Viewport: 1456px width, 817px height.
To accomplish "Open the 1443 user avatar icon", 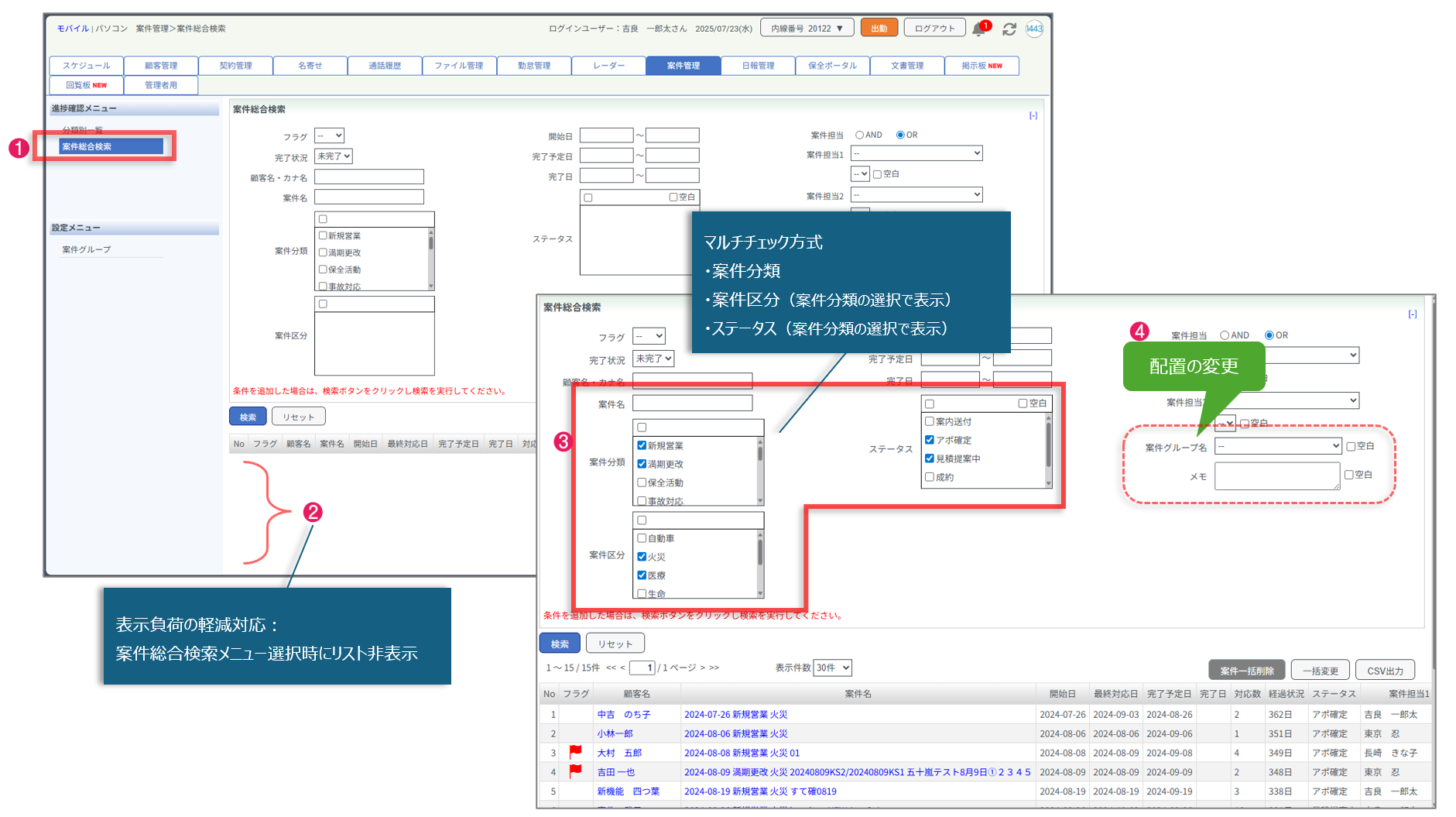I will tap(1034, 29).
